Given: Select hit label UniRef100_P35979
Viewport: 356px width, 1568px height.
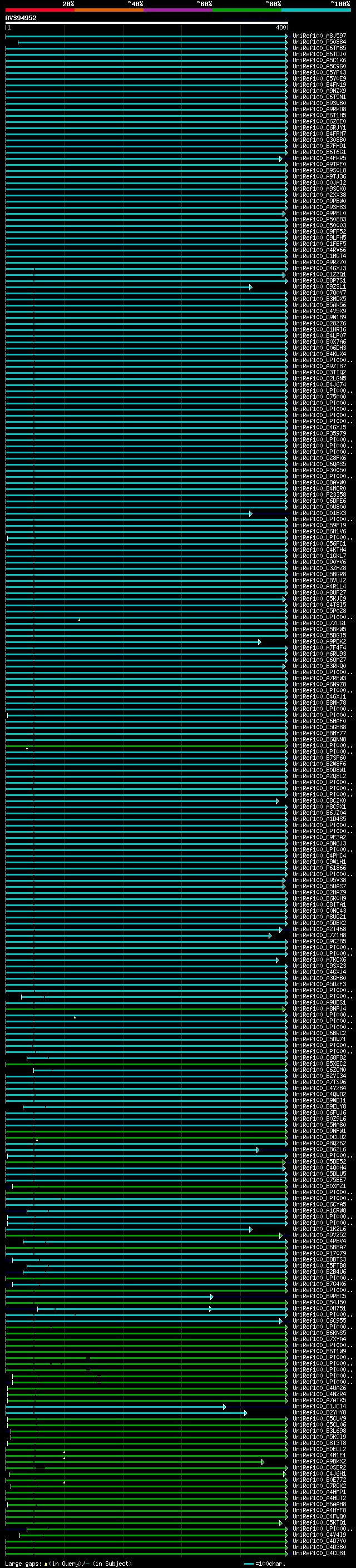Looking at the screenshot, I should (319, 433).
